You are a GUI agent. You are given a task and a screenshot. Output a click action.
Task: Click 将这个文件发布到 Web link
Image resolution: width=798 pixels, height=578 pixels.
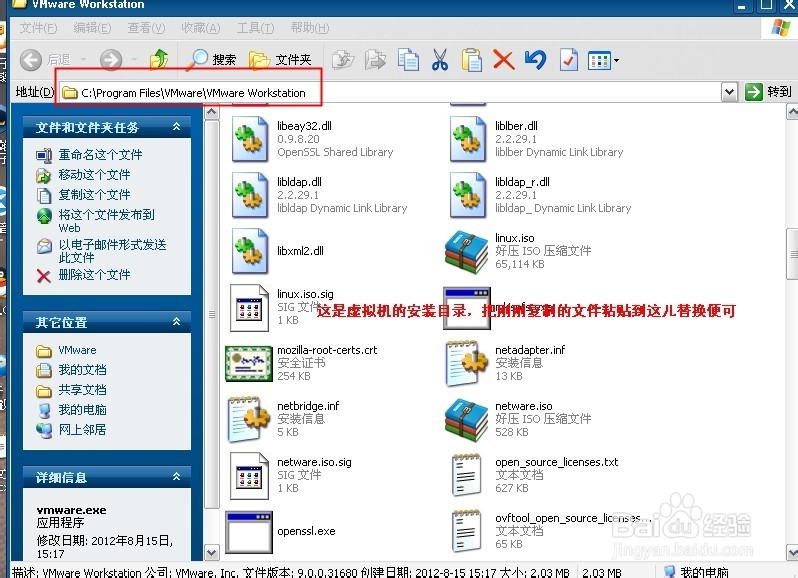[x=106, y=221]
